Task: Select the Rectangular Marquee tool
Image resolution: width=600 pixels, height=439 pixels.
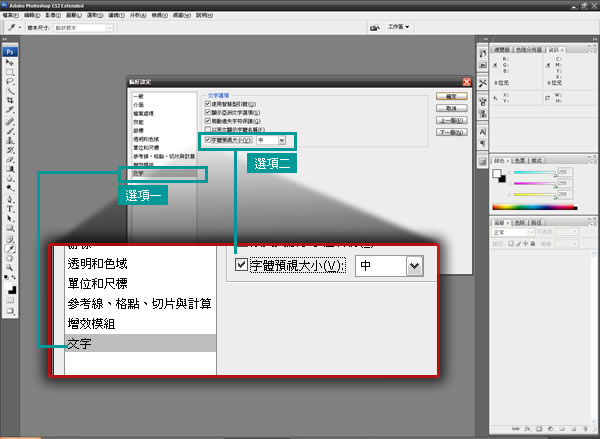Action: [10, 72]
